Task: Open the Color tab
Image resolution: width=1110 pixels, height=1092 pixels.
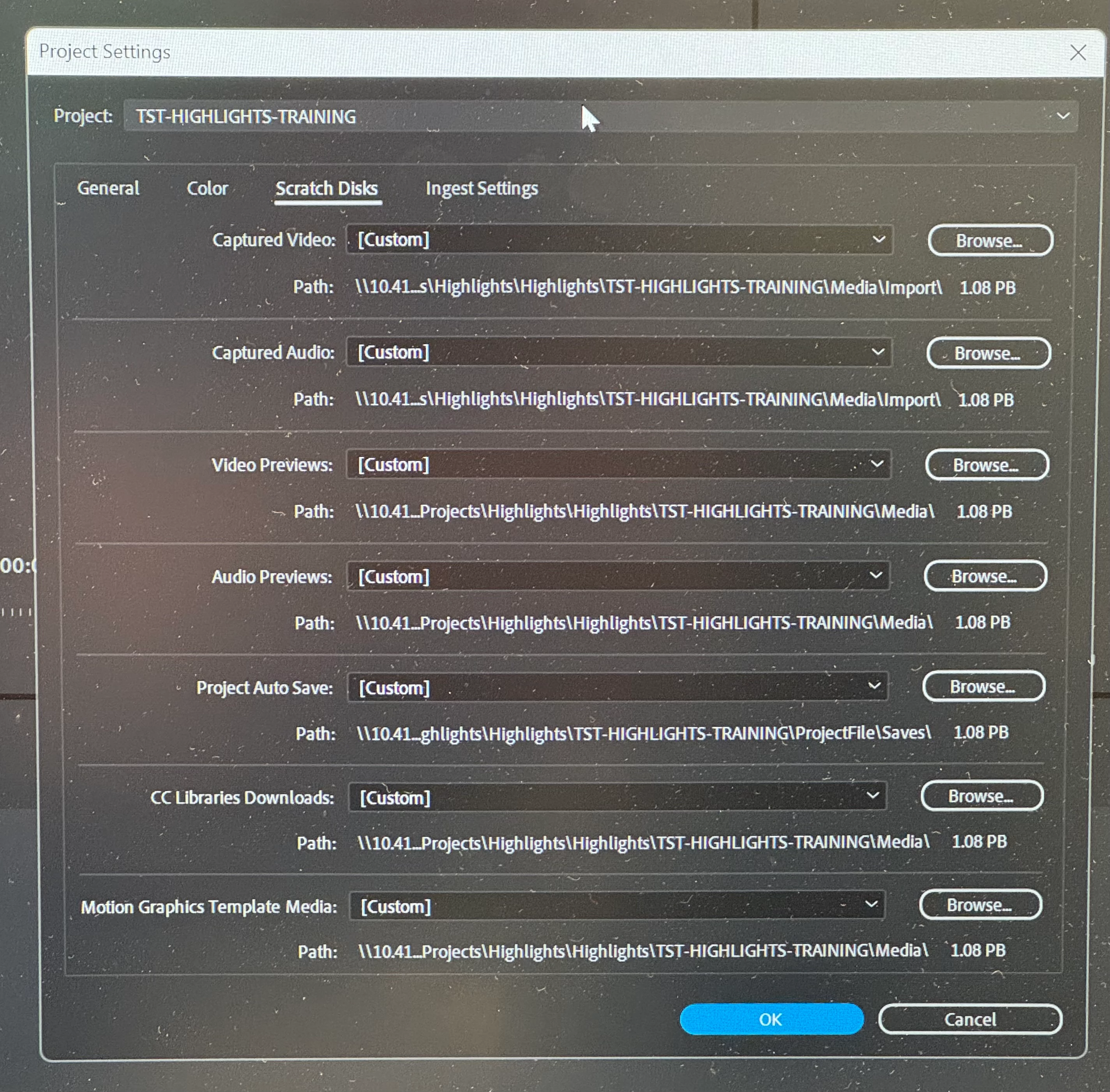Action: coord(207,188)
